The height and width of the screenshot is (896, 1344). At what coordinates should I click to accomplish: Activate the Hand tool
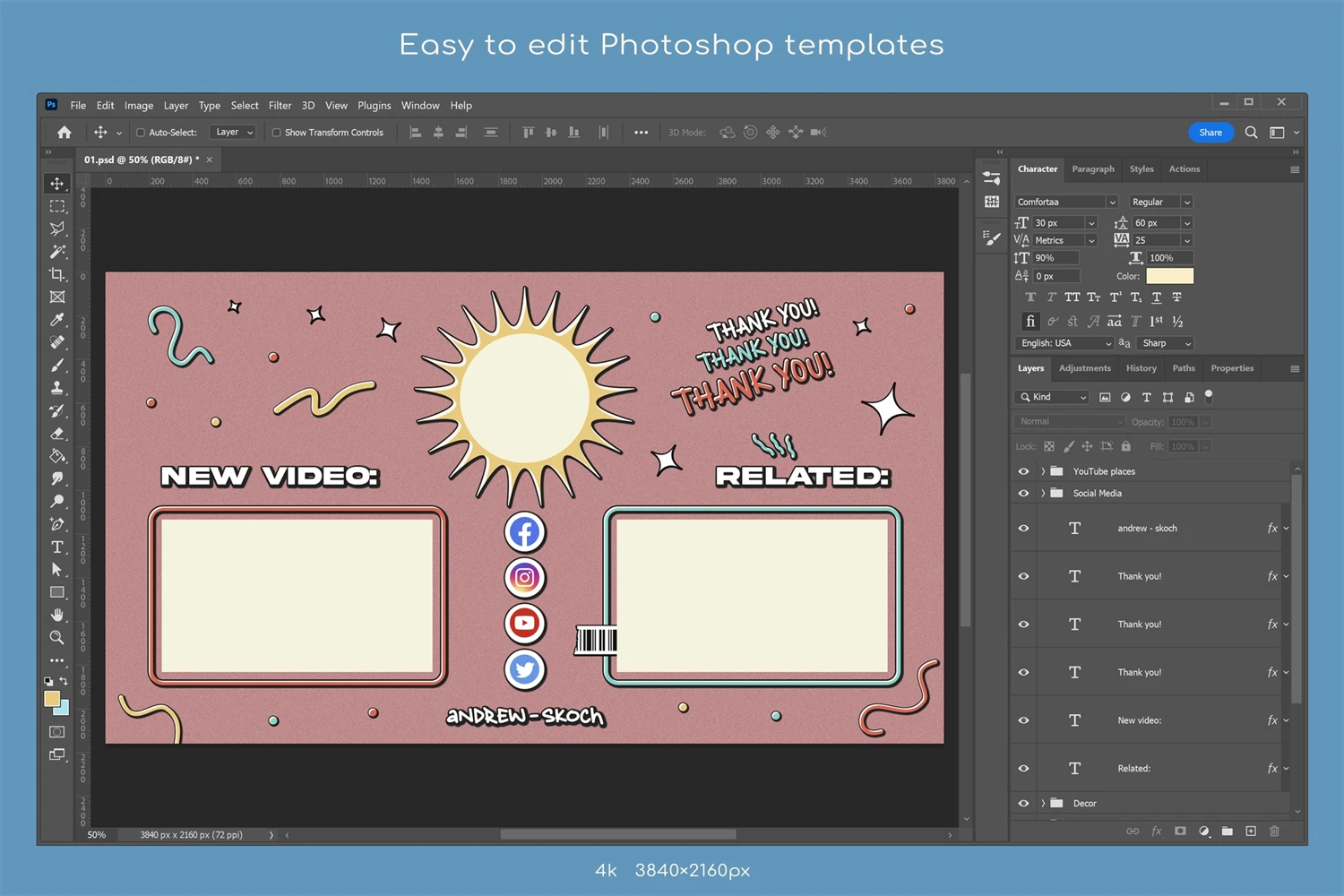coord(57,615)
